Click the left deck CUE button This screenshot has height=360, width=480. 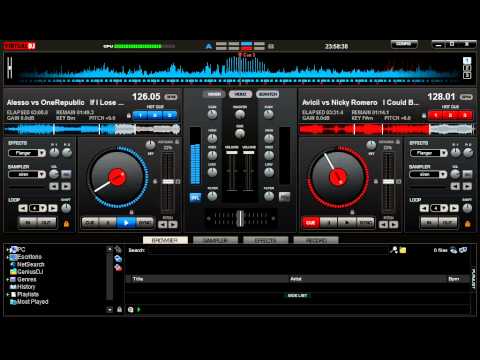click(90, 222)
